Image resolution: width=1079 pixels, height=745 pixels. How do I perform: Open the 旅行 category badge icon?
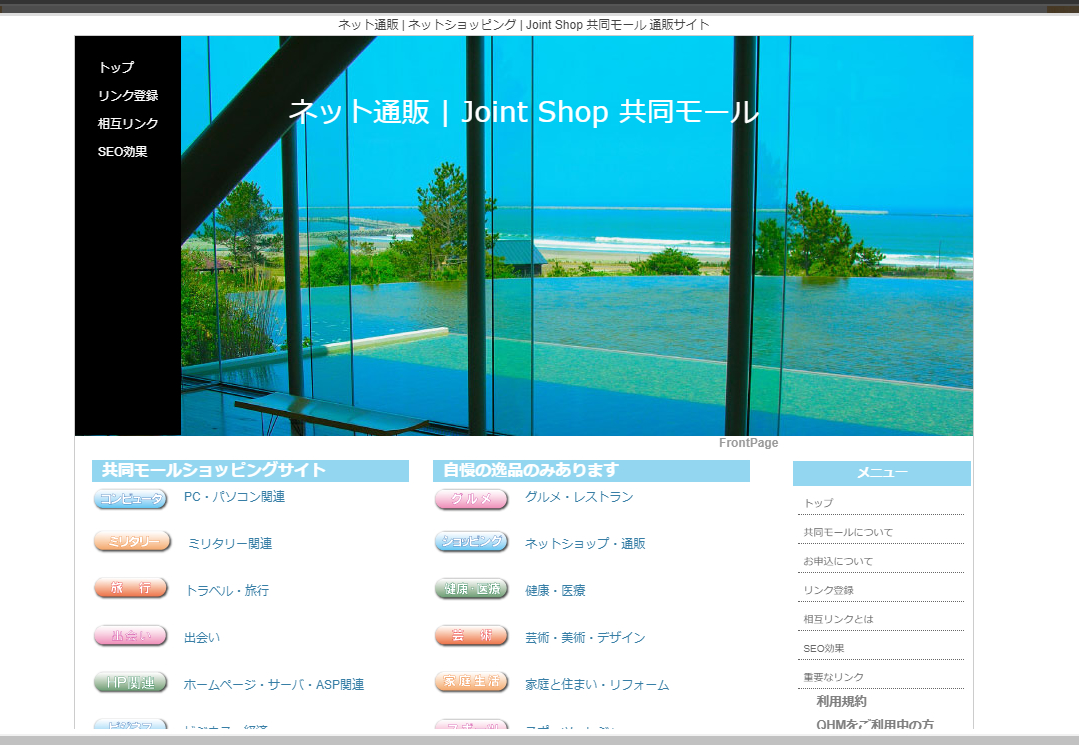point(130,589)
